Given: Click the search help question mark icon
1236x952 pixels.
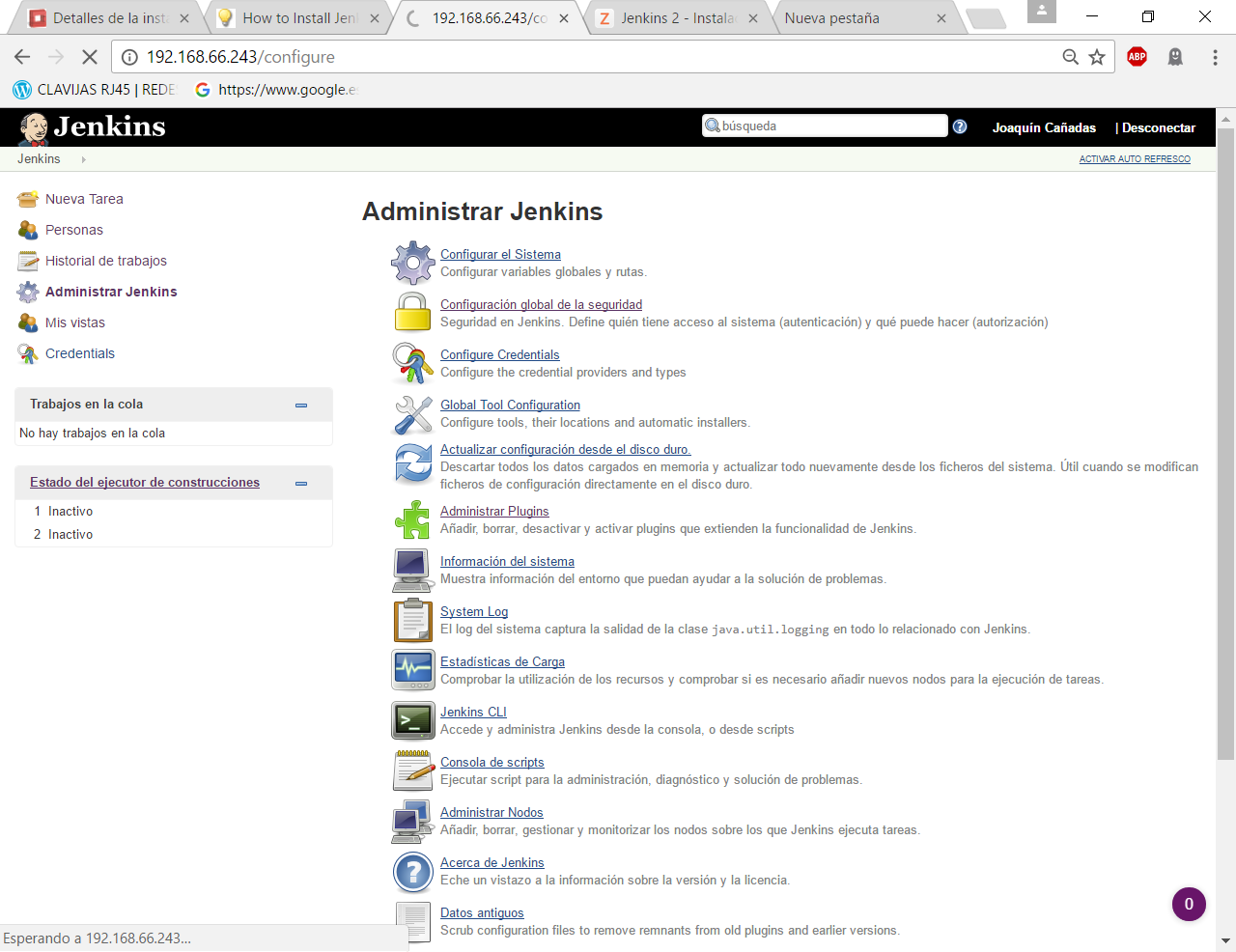Looking at the screenshot, I should point(960,126).
